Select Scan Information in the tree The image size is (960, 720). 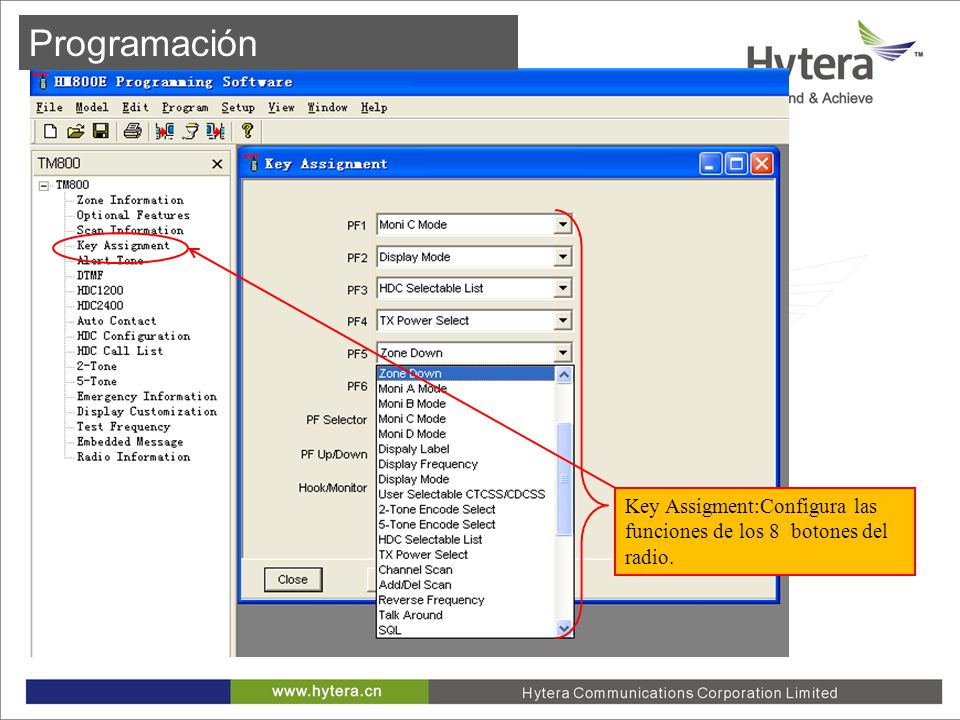pyautogui.click(x=130, y=230)
